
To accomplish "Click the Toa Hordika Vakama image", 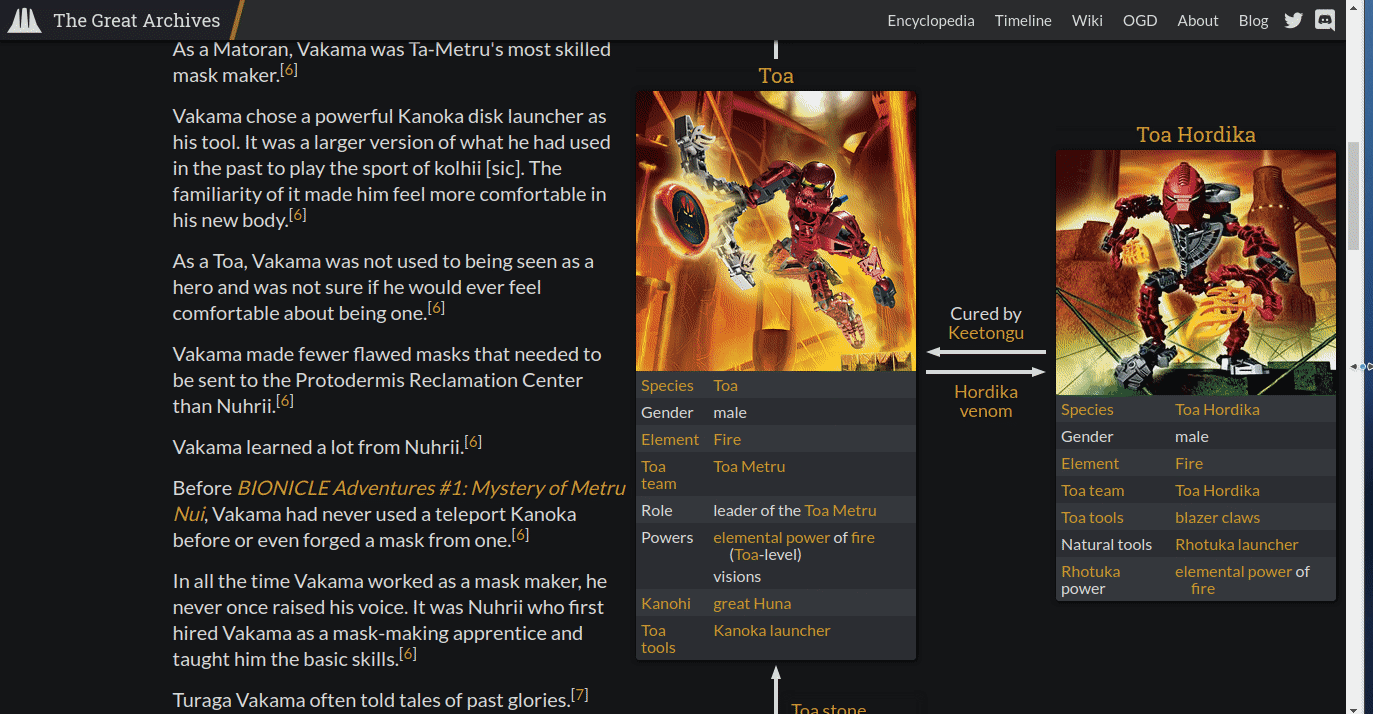I will pos(1195,272).
